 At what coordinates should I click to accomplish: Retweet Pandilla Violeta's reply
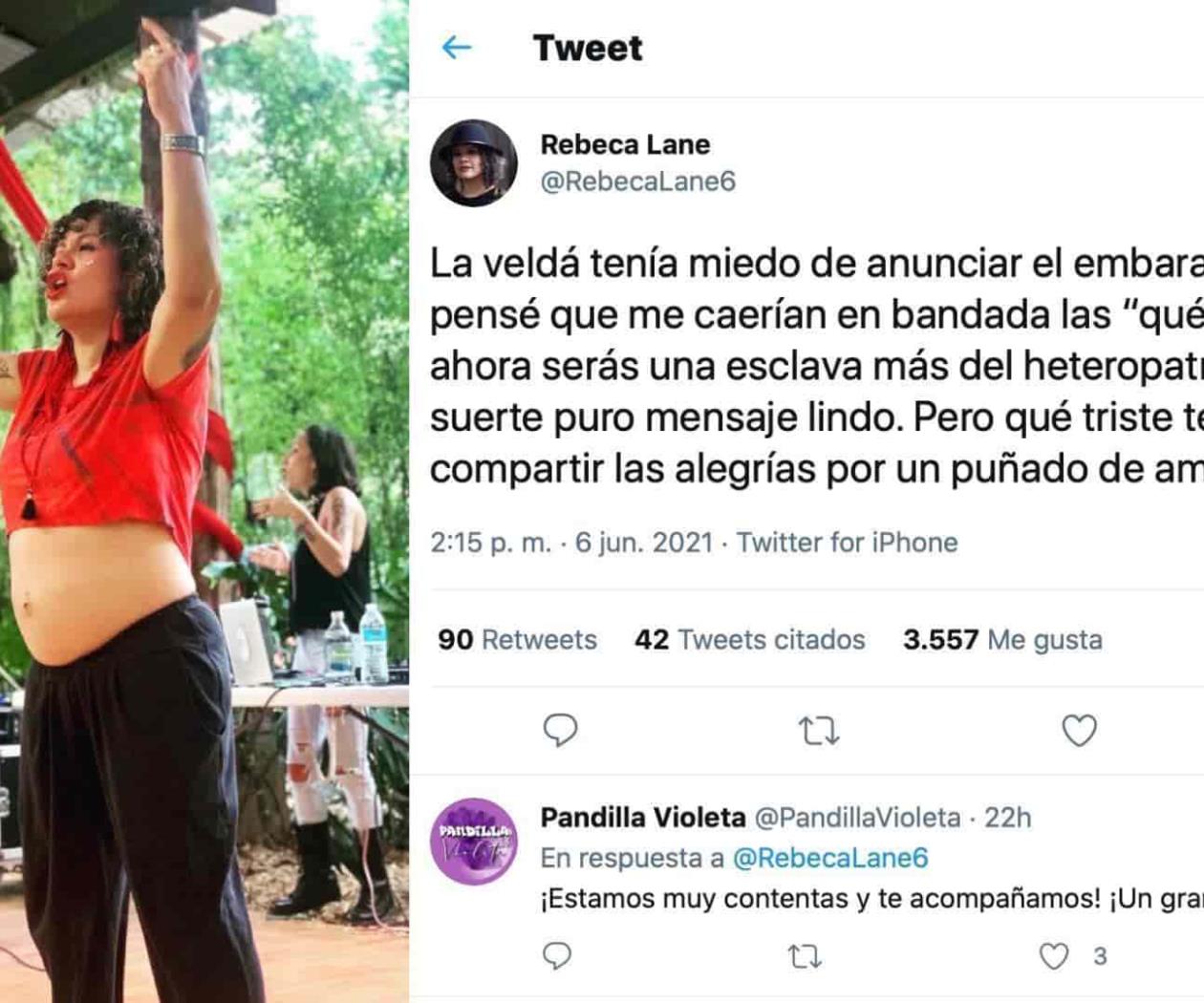click(x=804, y=956)
